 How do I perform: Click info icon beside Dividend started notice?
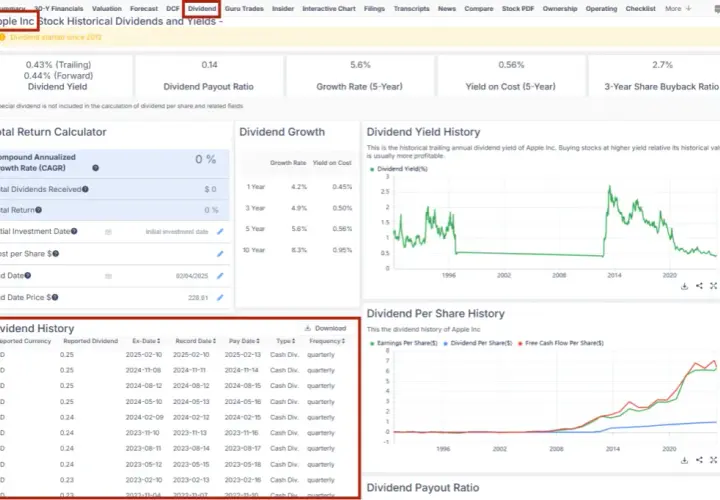(x=3, y=37)
